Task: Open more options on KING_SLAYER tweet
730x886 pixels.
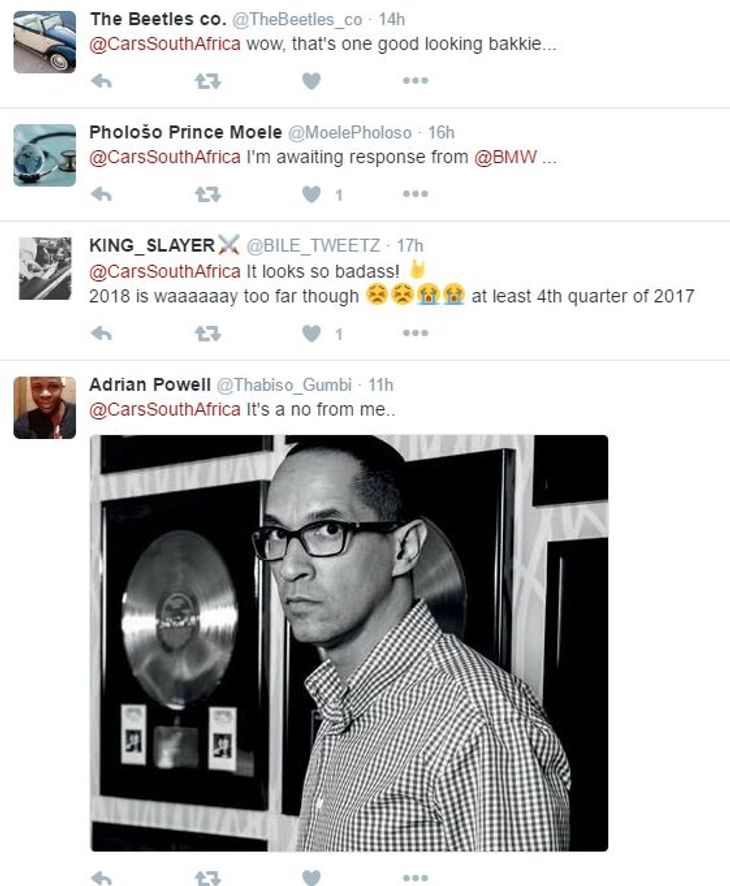Action: click(x=415, y=333)
